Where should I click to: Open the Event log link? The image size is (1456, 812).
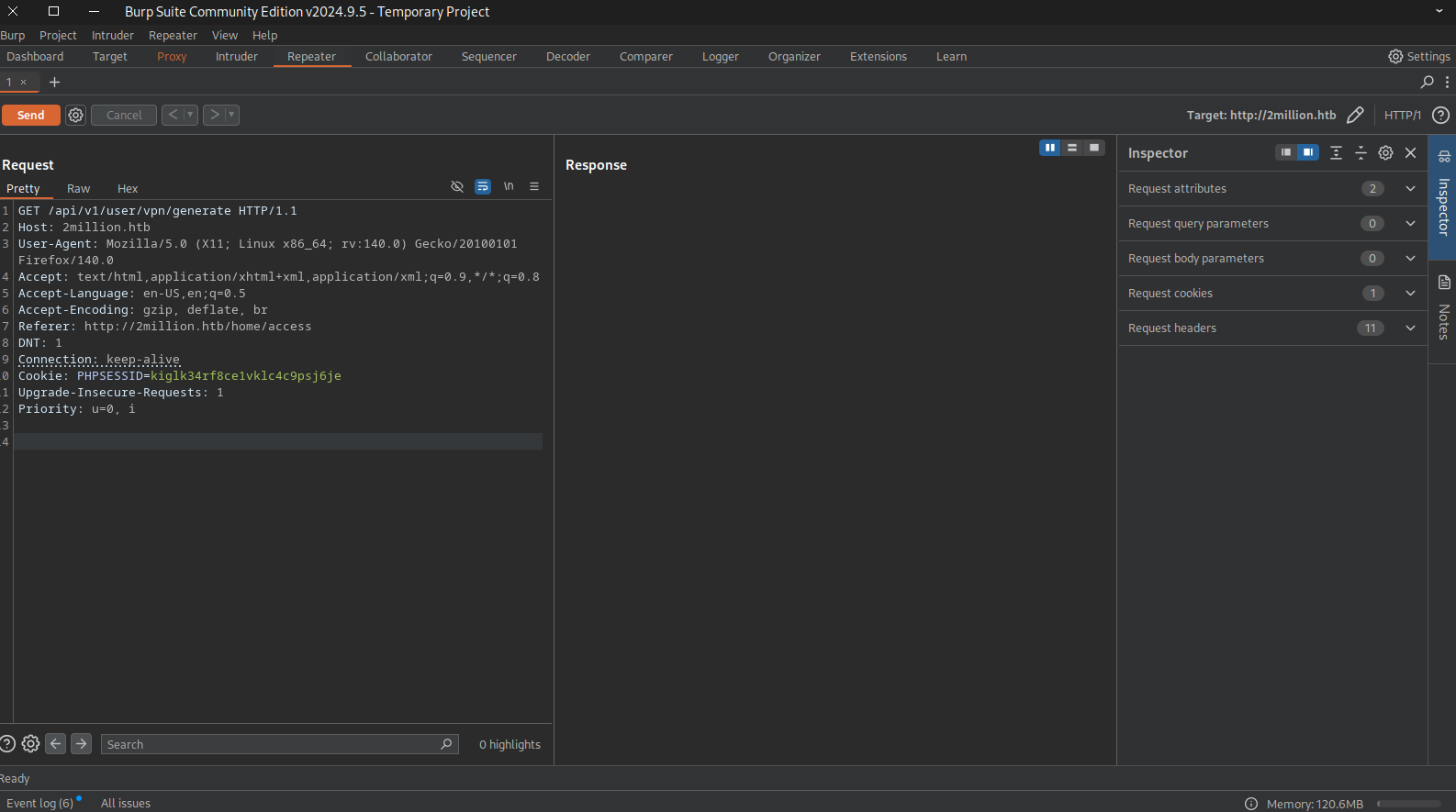[x=39, y=803]
